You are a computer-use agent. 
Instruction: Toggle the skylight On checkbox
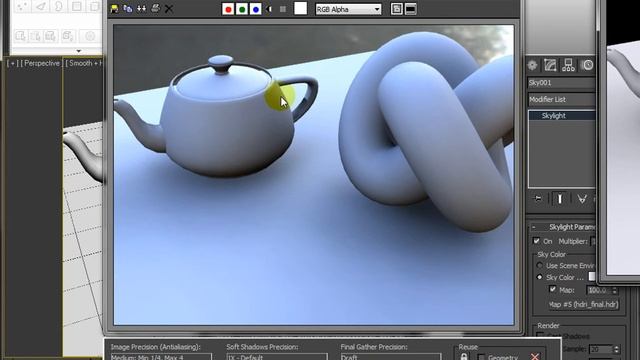pos(536,241)
